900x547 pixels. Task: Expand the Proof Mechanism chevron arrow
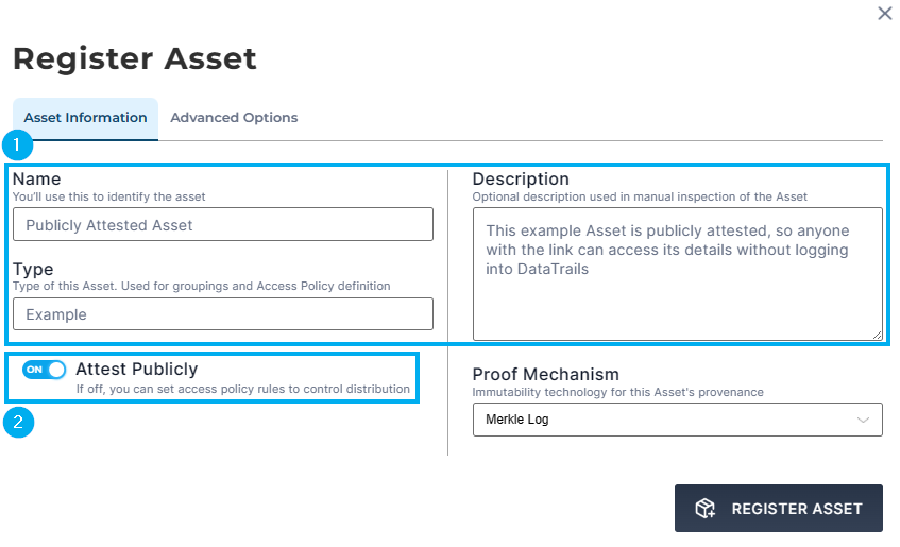[863, 420]
